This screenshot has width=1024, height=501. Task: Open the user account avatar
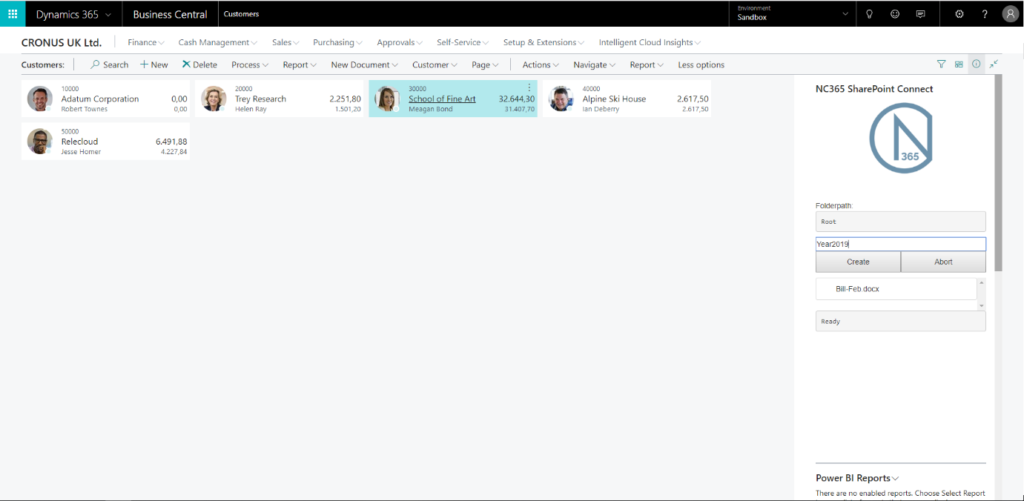(x=1010, y=14)
